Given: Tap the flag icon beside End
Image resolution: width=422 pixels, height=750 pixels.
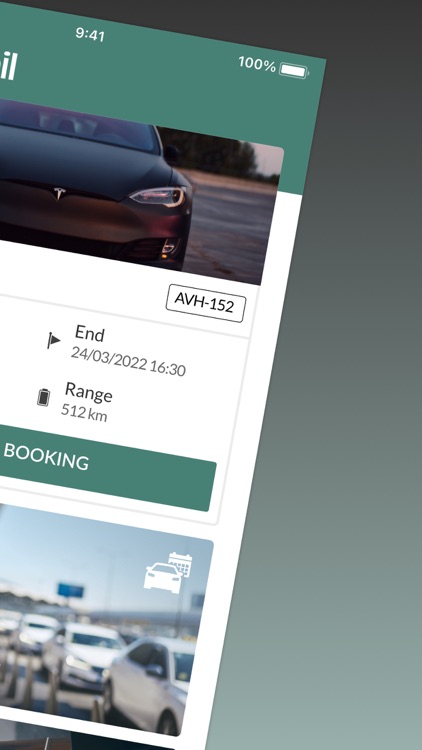Looking at the screenshot, I should click(x=53, y=340).
